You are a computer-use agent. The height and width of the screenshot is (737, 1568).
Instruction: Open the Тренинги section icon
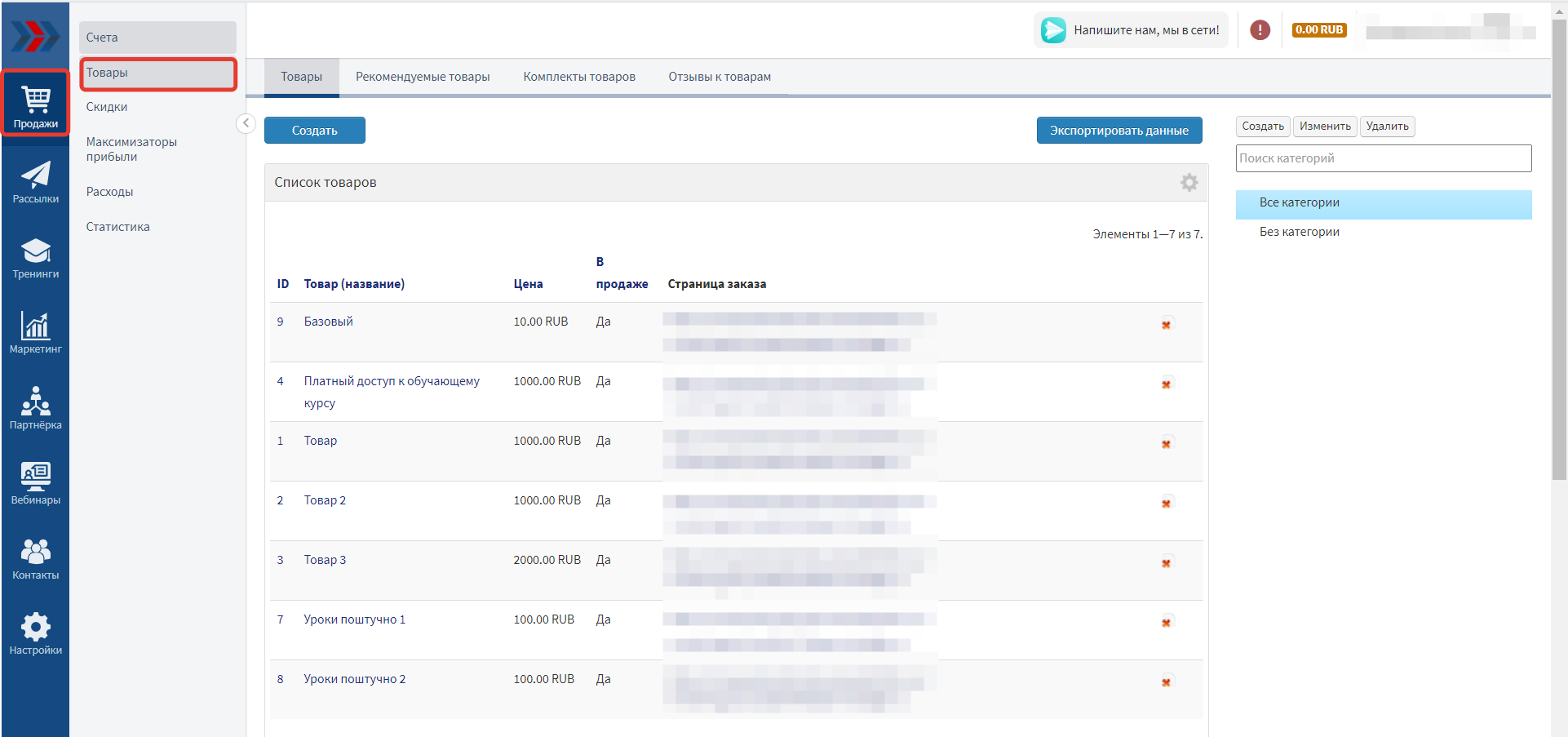pyautogui.click(x=35, y=258)
